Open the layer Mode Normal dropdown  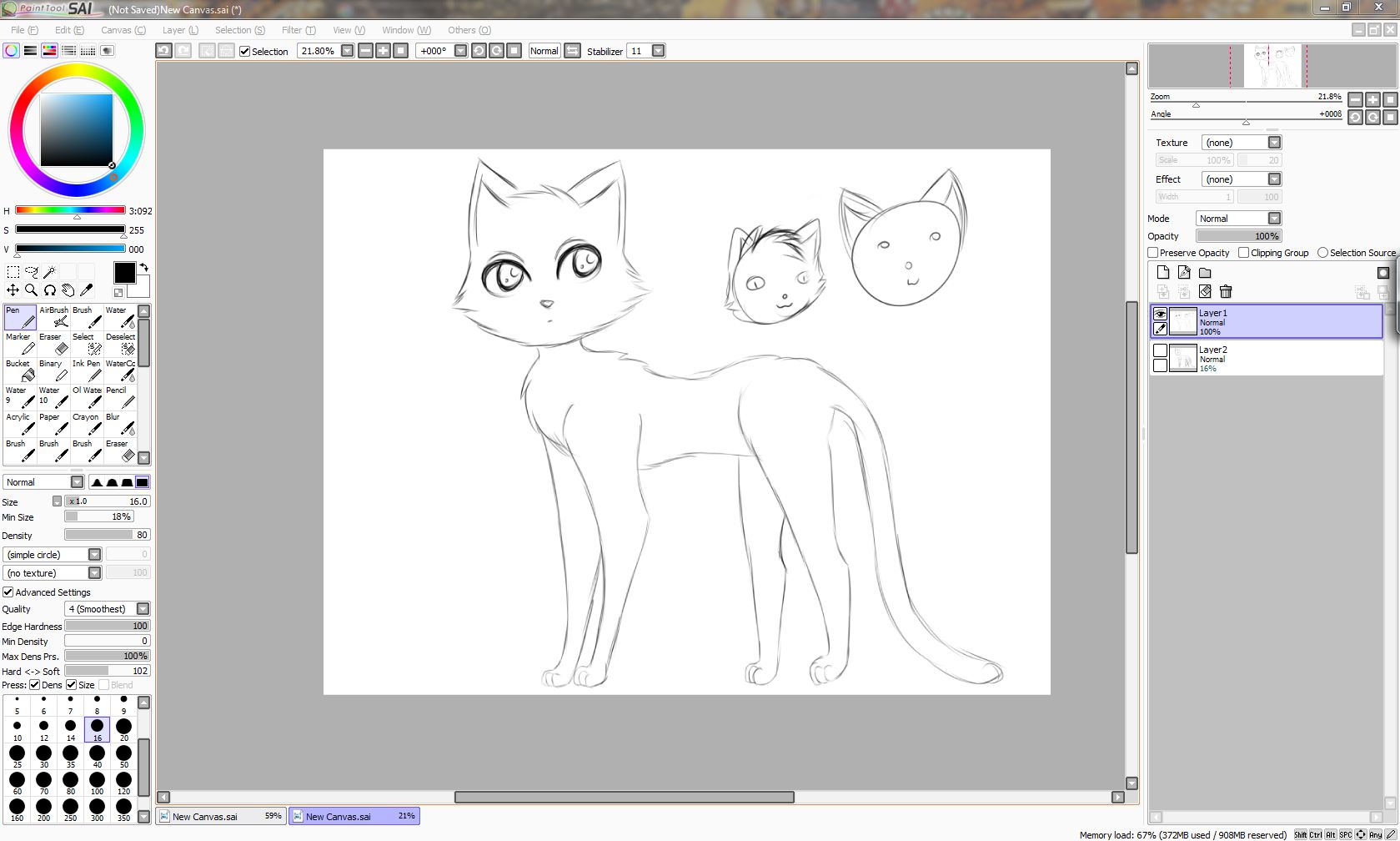(1274, 219)
